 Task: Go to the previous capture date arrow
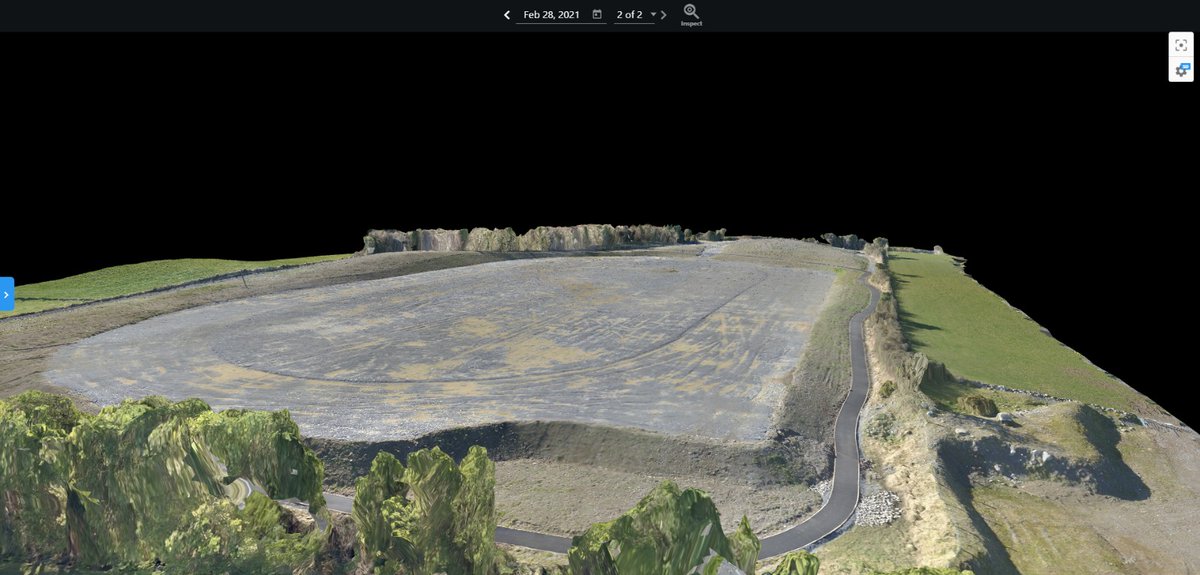[x=507, y=15]
